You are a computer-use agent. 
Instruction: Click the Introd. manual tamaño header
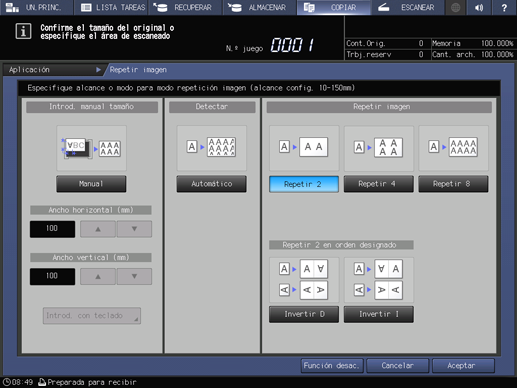pyautogui.click(x=92, y=107)
